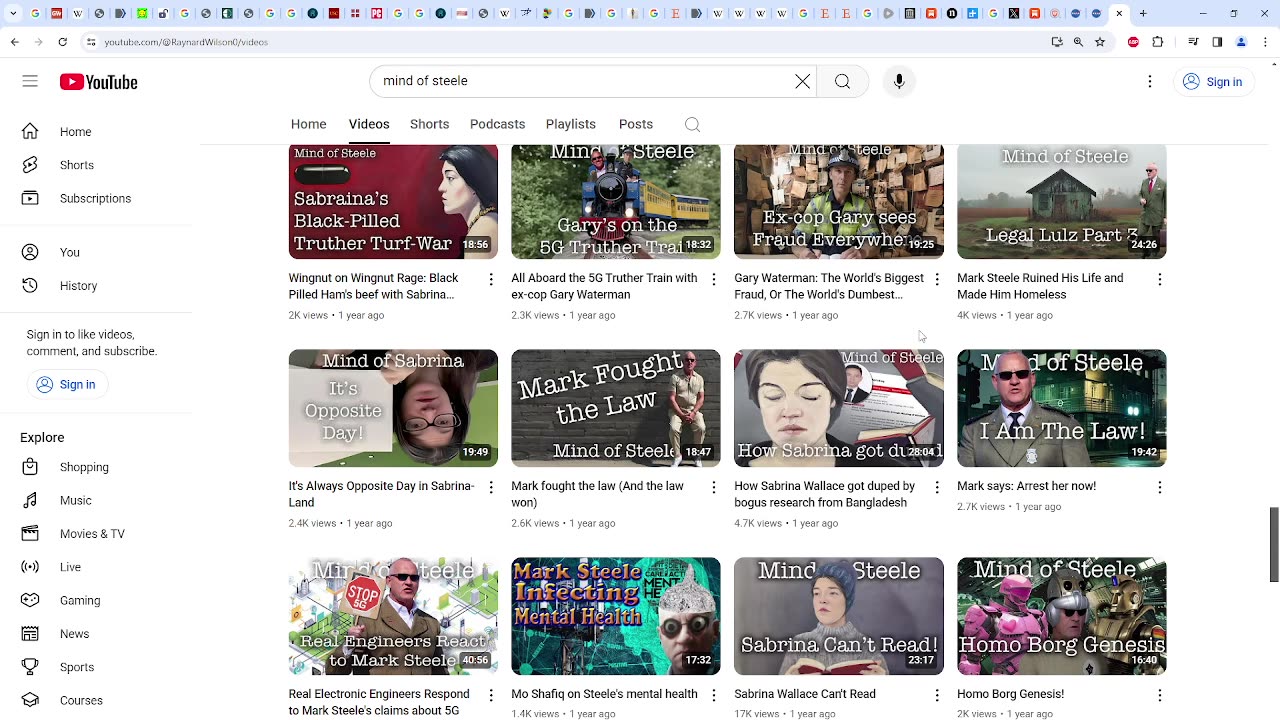Open Sabrina Wallace Can't Read title link
Image resolution: width=1280 pixels, height=720 pixels.
[805, 694]
